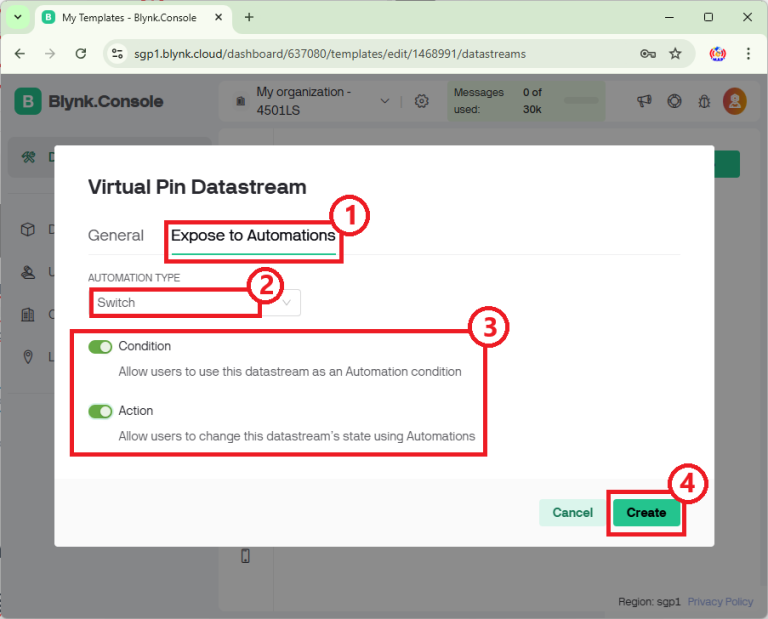Open the Automation Type dropdown

click(x=194, y=302)
